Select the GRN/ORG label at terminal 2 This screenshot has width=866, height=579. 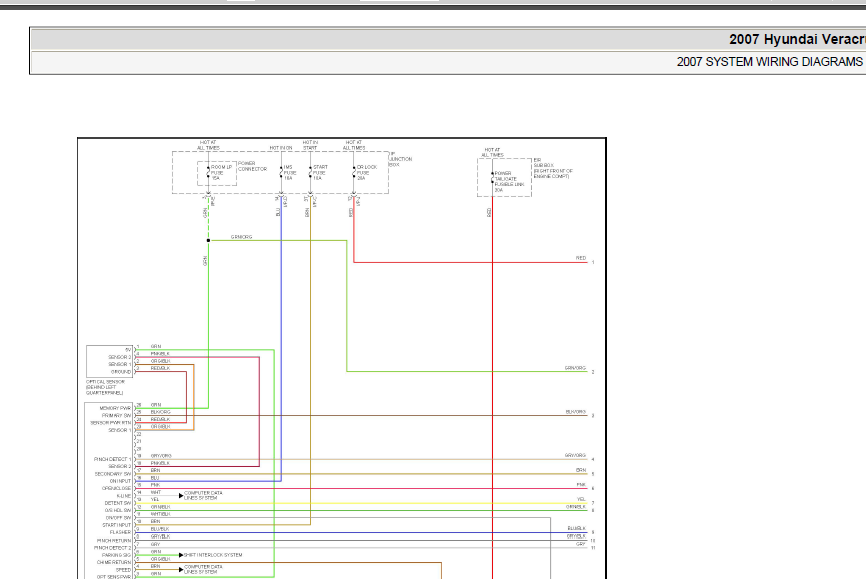(x=575, y=367)
